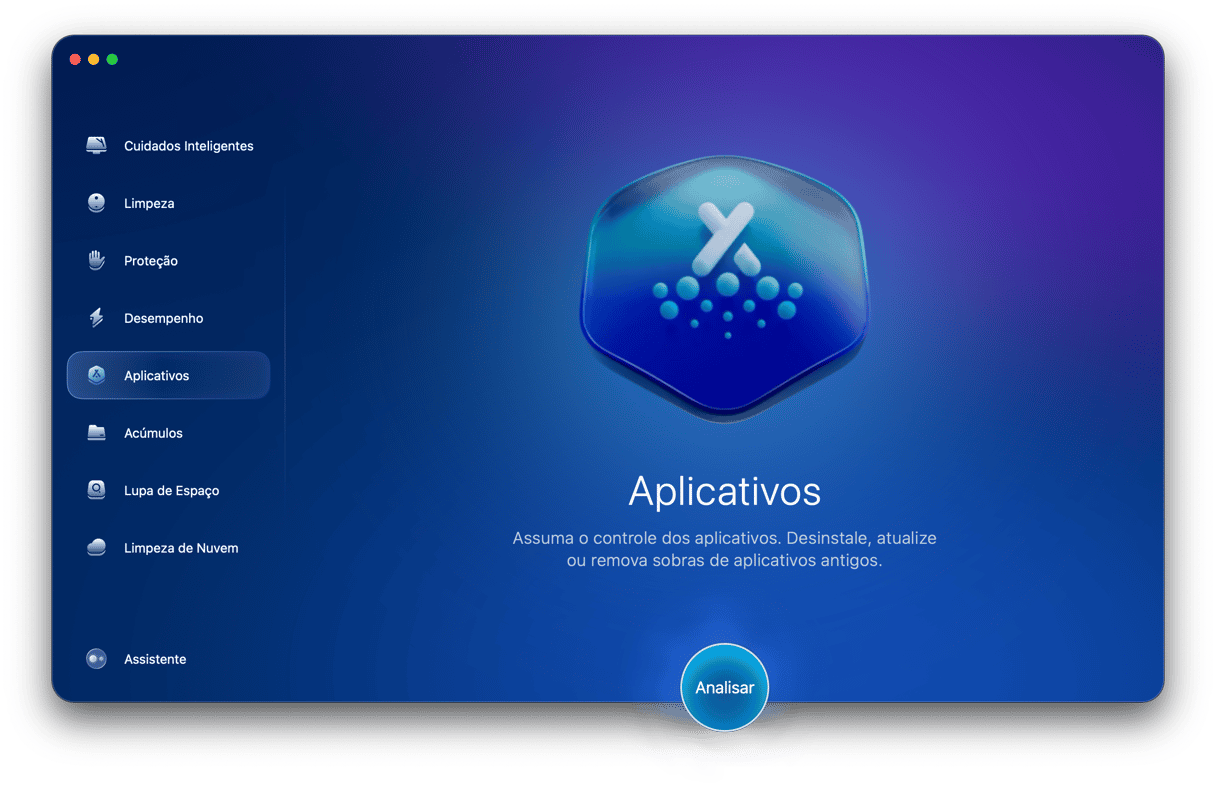Click the Desempenho lightning bolt icon

tap(96, 318)
